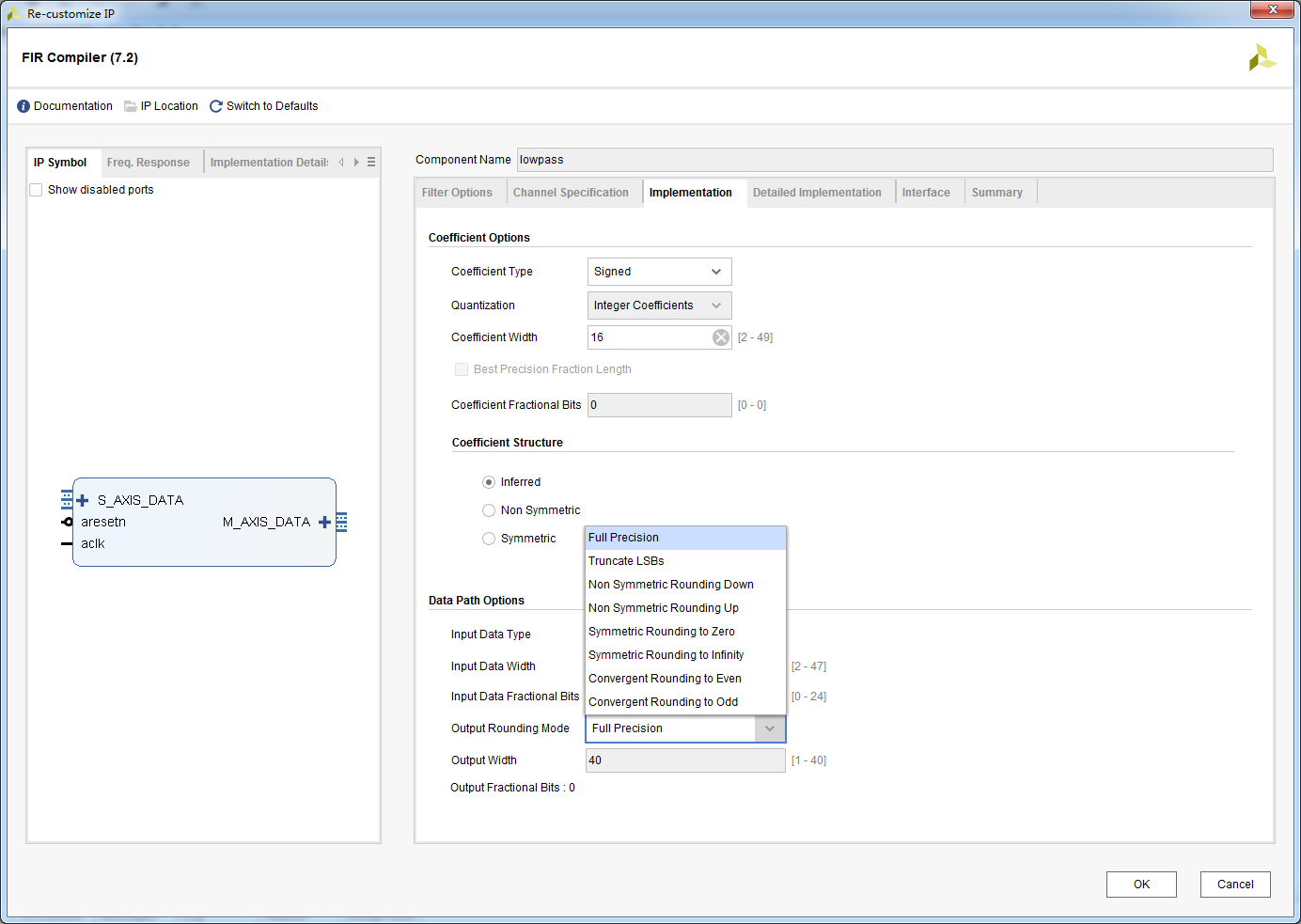Click Switch to Defaults
Viewport: 1301px width, 924px height.
273,106
